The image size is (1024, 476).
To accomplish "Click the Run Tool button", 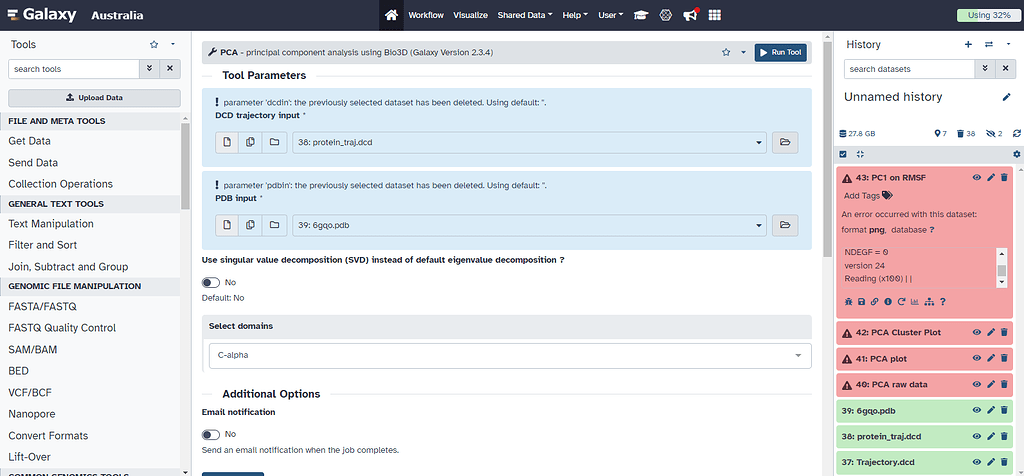I will 780,52.
